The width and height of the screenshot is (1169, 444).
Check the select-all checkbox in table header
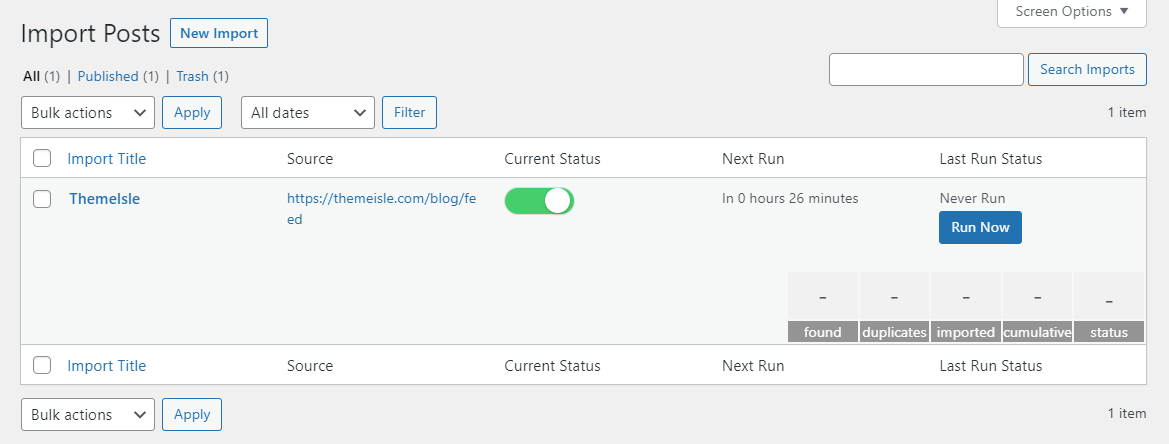pos(42,158)
